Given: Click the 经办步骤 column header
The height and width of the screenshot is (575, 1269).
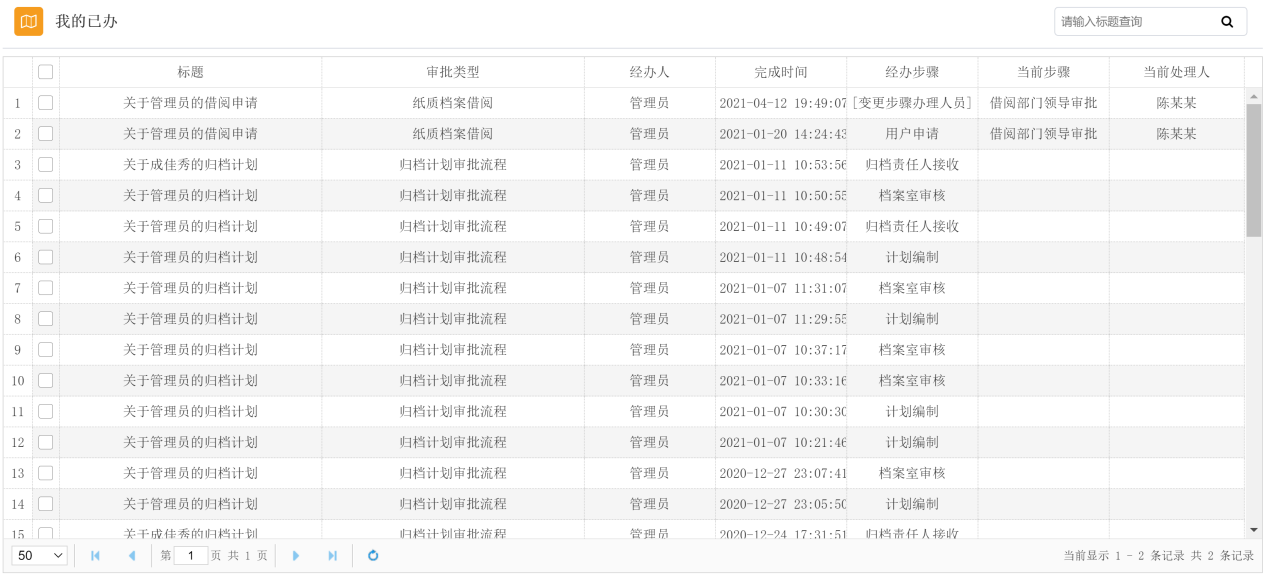Looking at the screenshot, I should tap(912, 72).
